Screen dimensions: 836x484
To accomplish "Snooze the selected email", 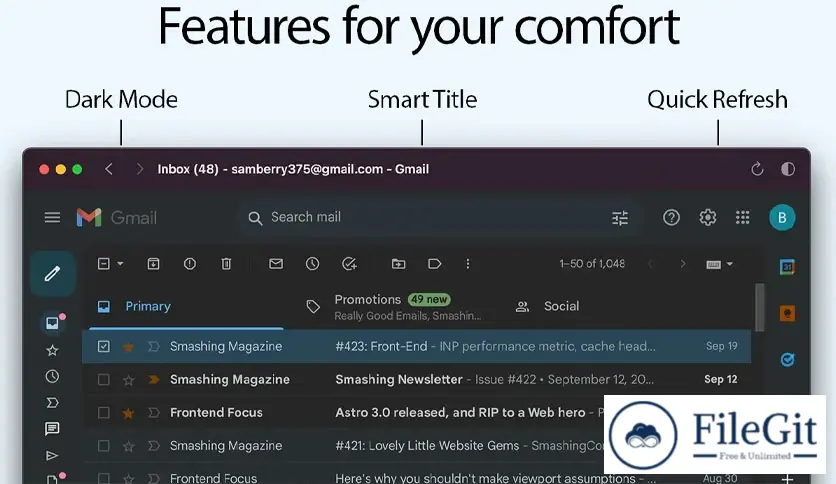I will 312,264.
